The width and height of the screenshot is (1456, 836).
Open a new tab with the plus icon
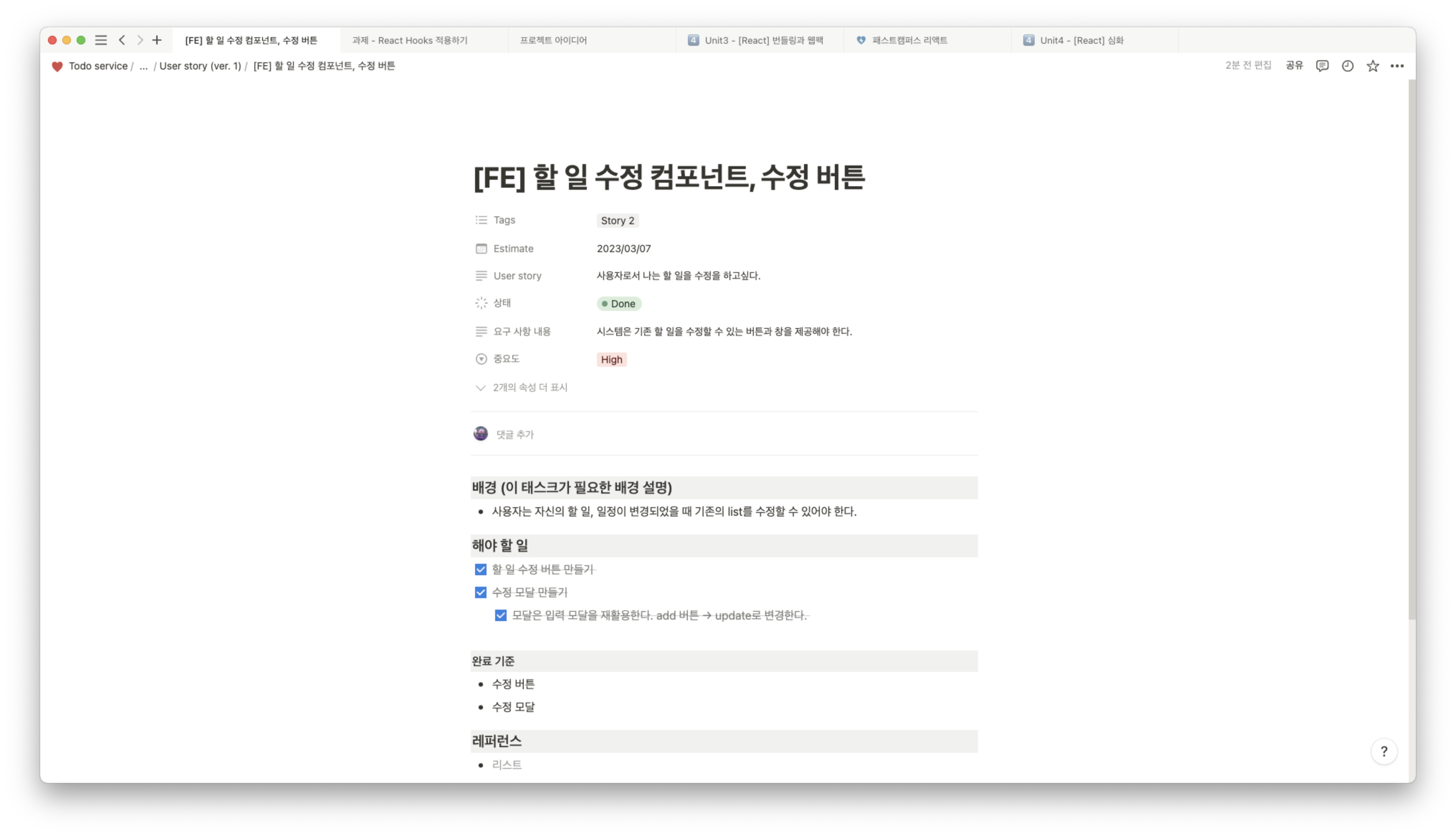[157, 40]
